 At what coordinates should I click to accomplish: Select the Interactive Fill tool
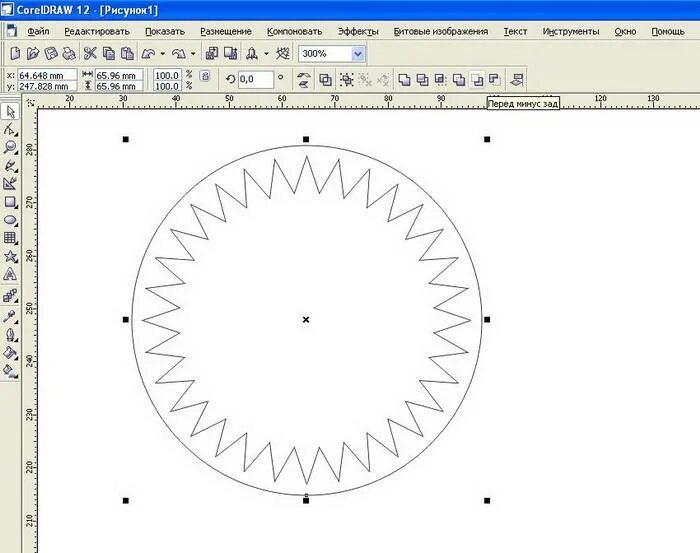click(10, 371)
